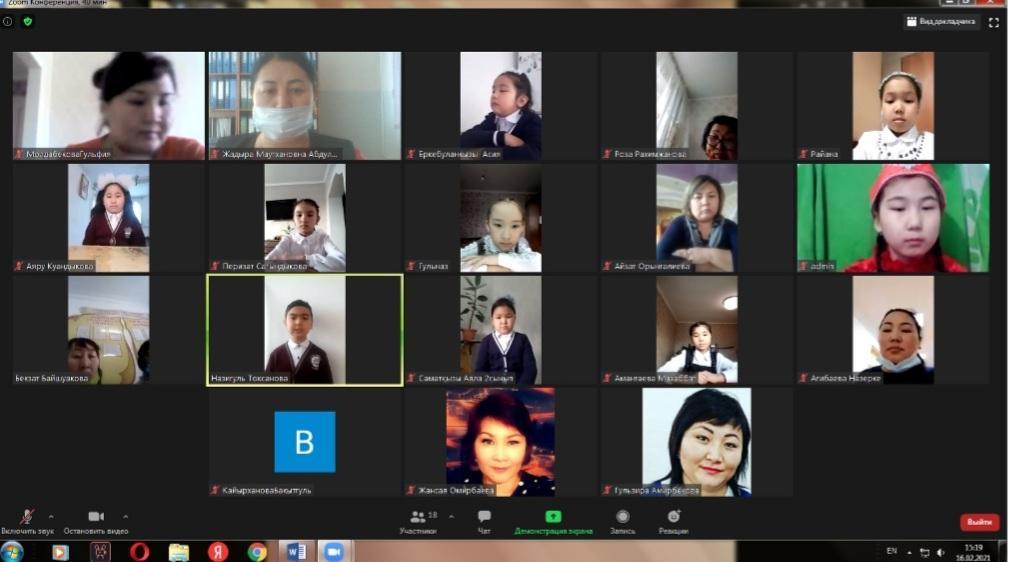Switch layout using Вид докладчика
This screenshot has height=562, width=1011.
click(x=941, y=22)
